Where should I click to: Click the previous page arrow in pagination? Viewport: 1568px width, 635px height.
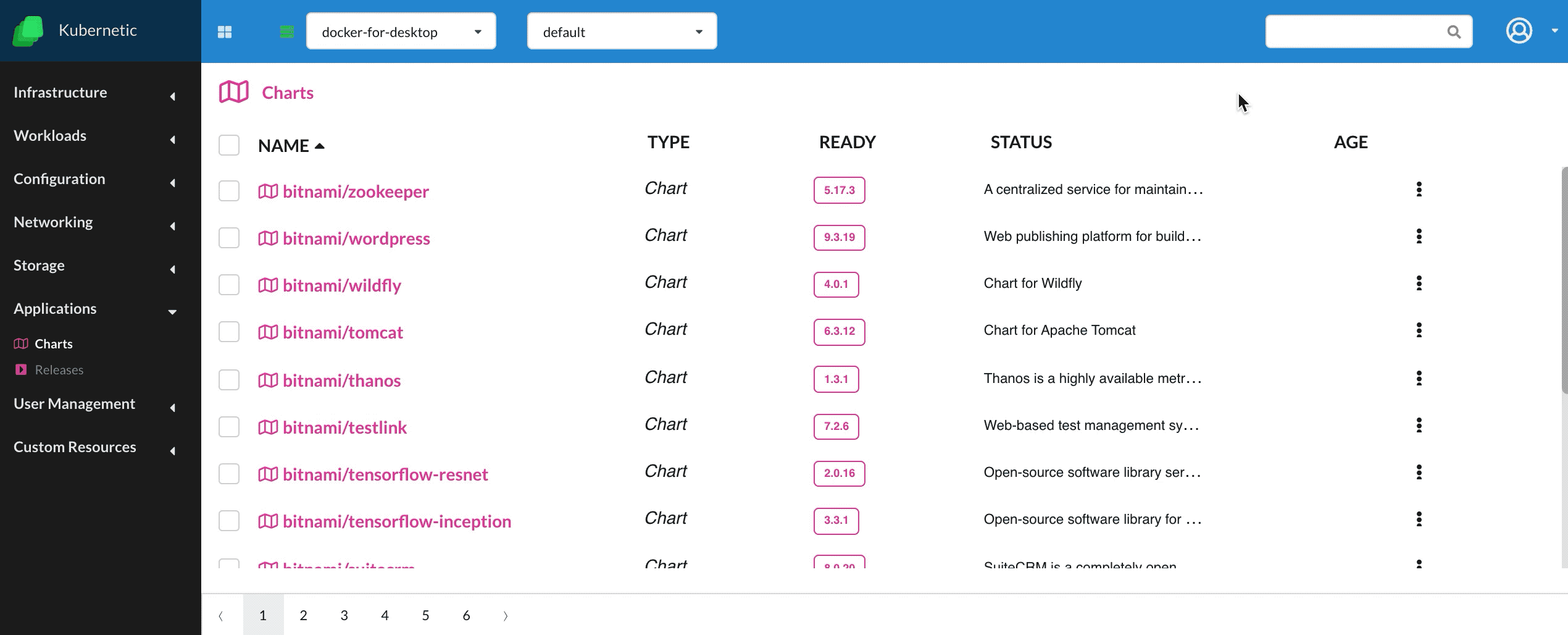(x=221, y=616)
